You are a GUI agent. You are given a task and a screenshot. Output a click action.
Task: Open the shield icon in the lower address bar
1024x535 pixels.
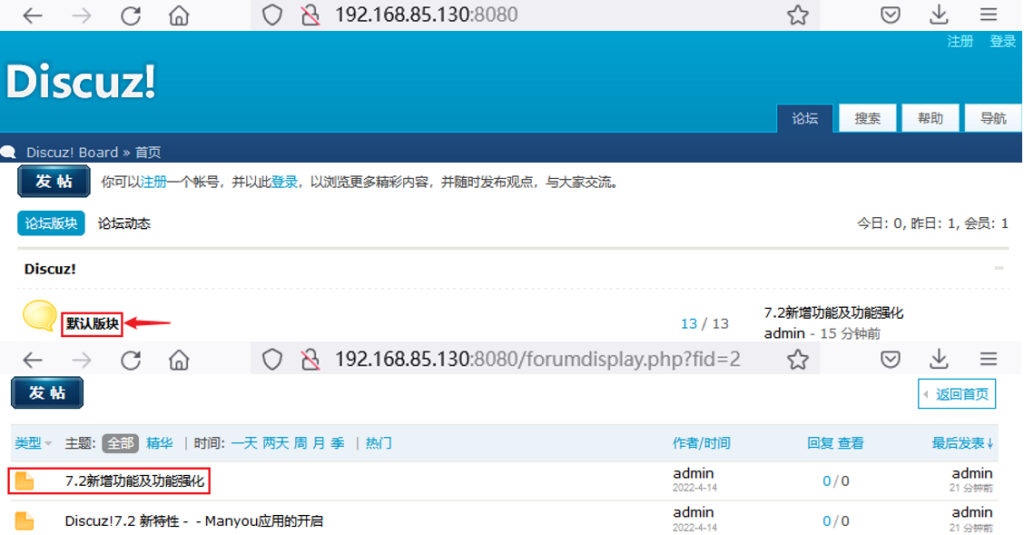272,360
